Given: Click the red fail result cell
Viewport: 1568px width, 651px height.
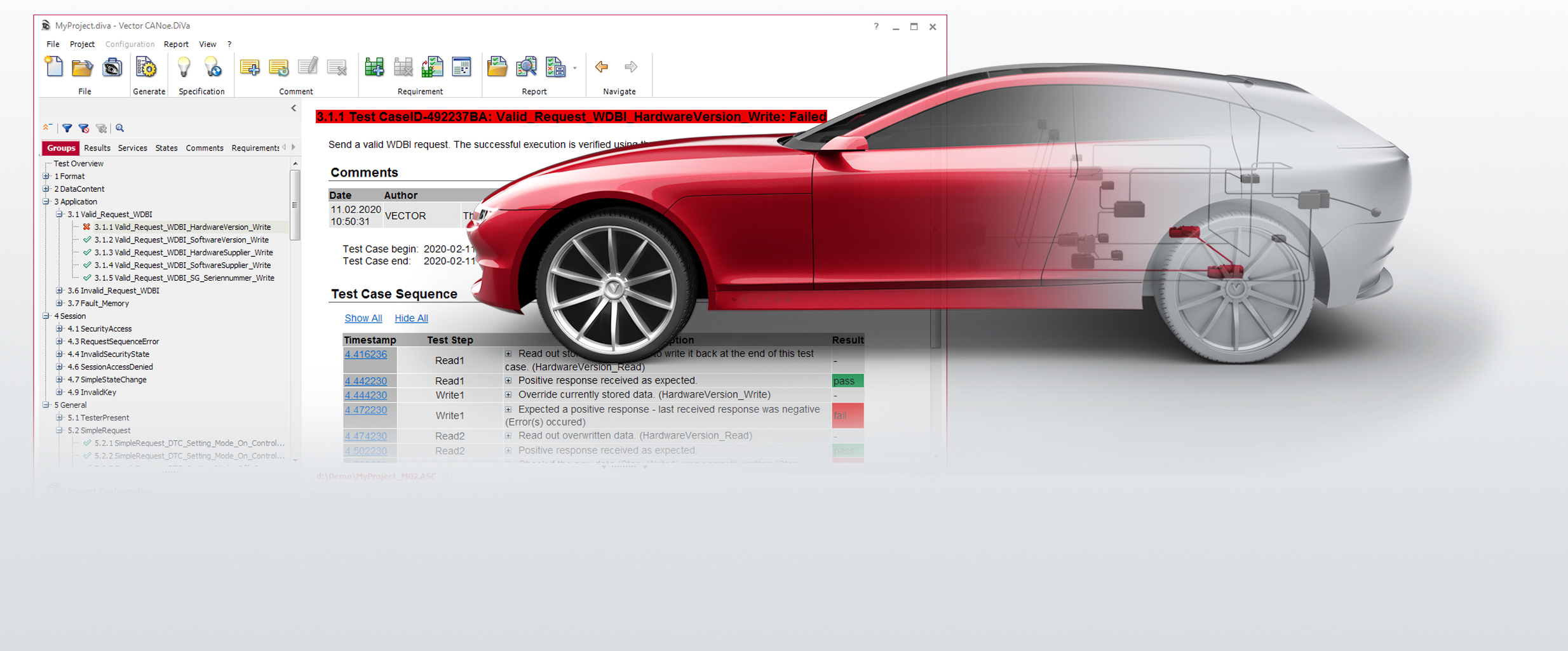Looking at the screenshot, I should coord(848,415).
